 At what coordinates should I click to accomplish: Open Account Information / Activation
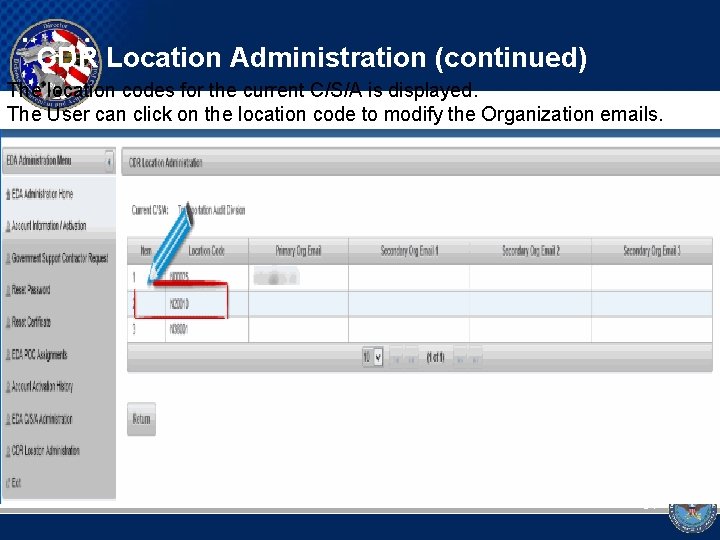pos(49,225)
